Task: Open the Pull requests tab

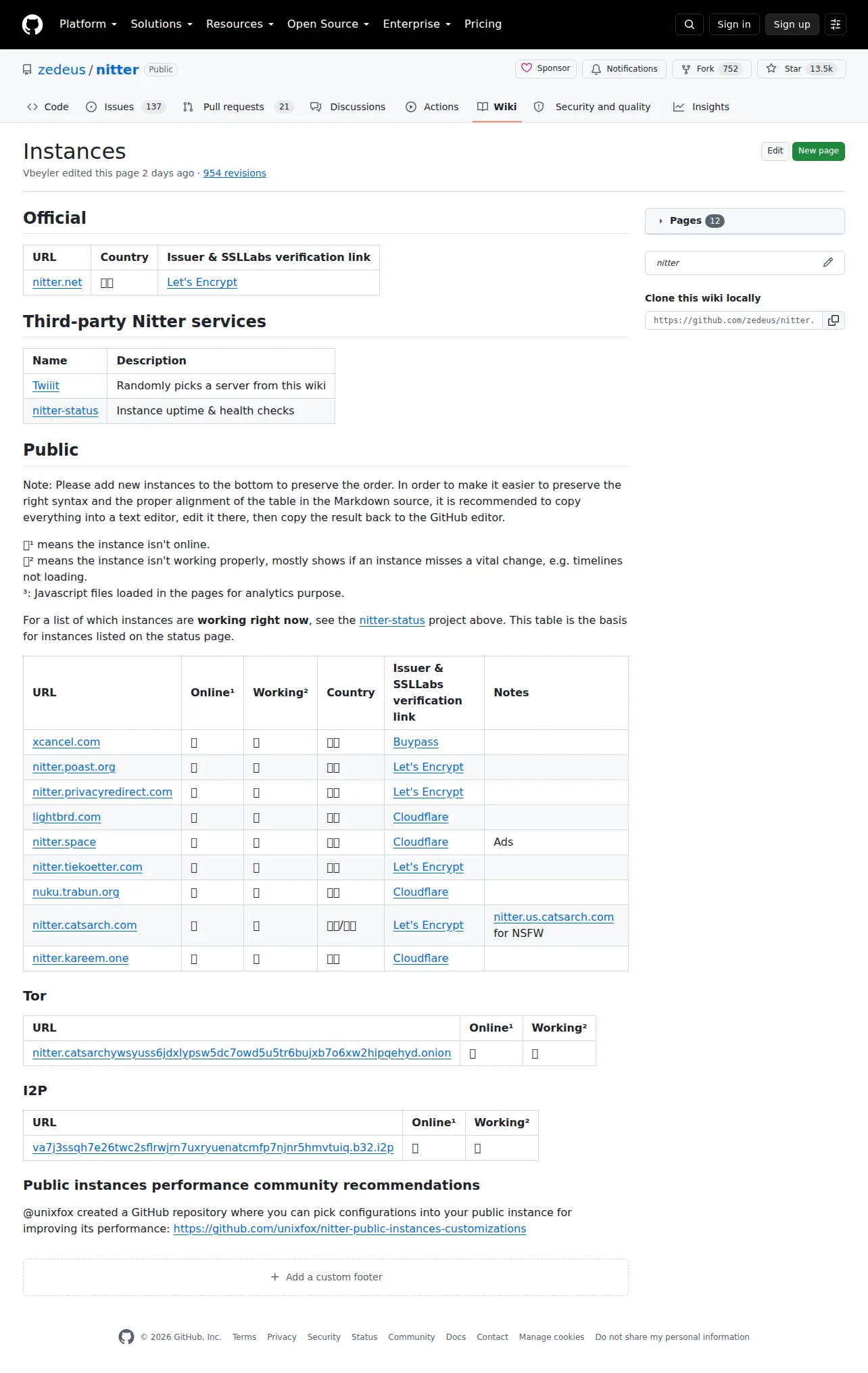Action: pos(237,107)
